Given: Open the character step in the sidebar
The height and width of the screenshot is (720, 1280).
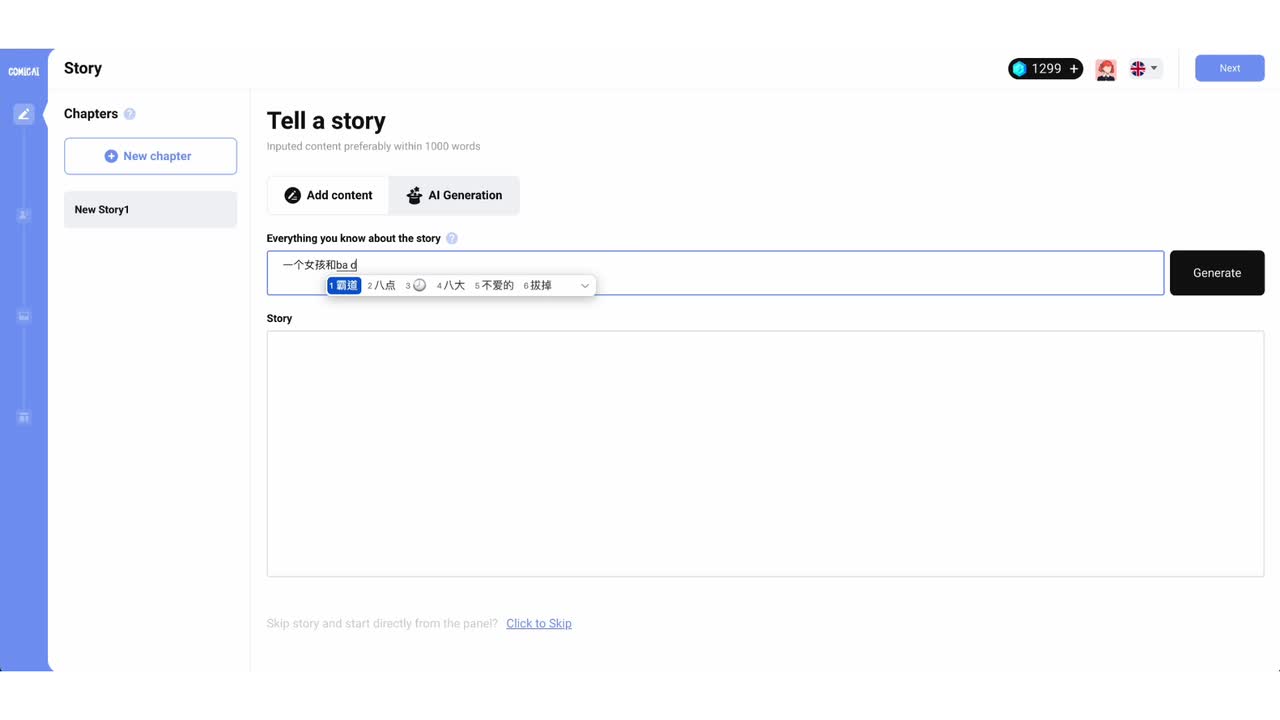Looking at the screenshot, I should point(24,215).
